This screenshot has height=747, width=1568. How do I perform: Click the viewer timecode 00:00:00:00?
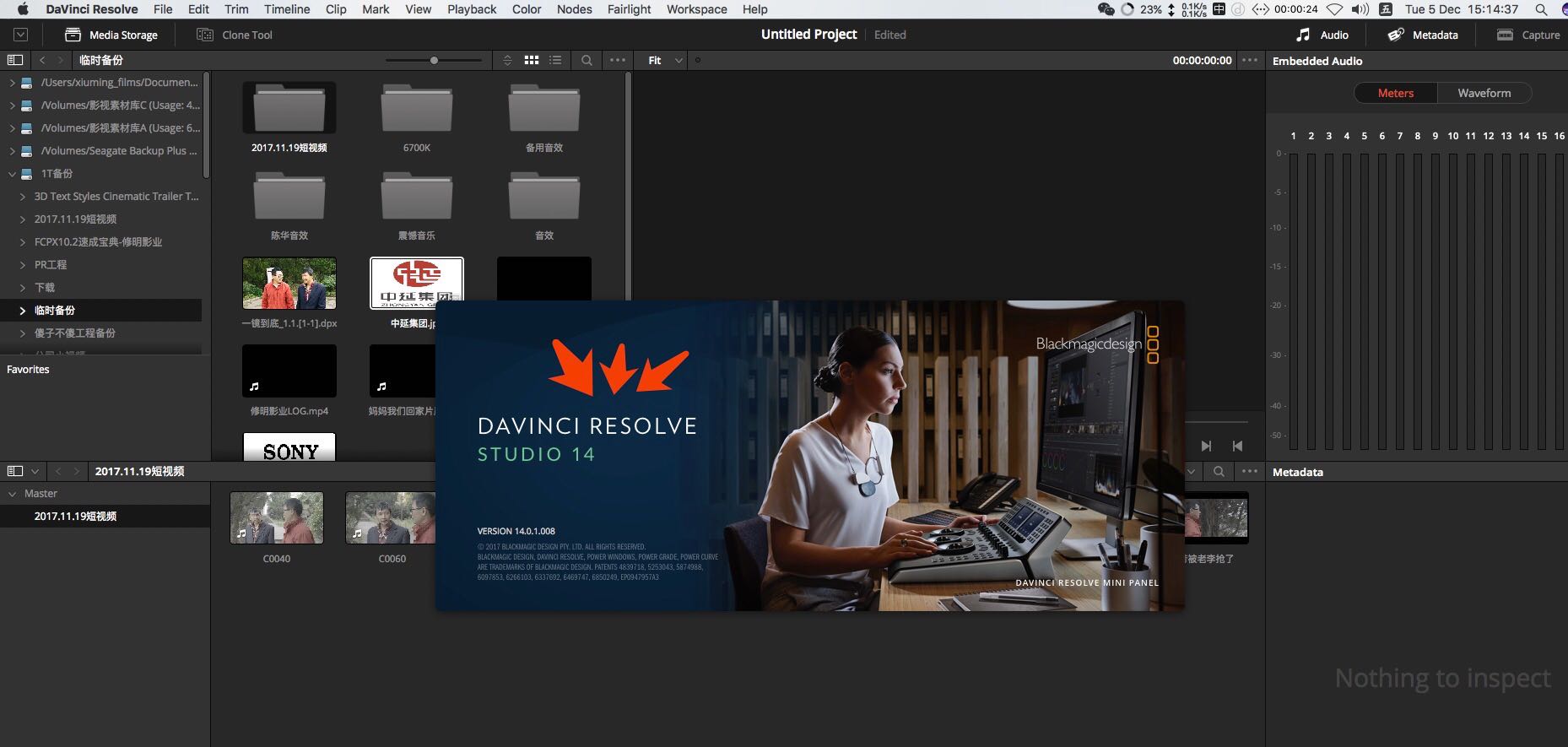tap(1202, 60)
